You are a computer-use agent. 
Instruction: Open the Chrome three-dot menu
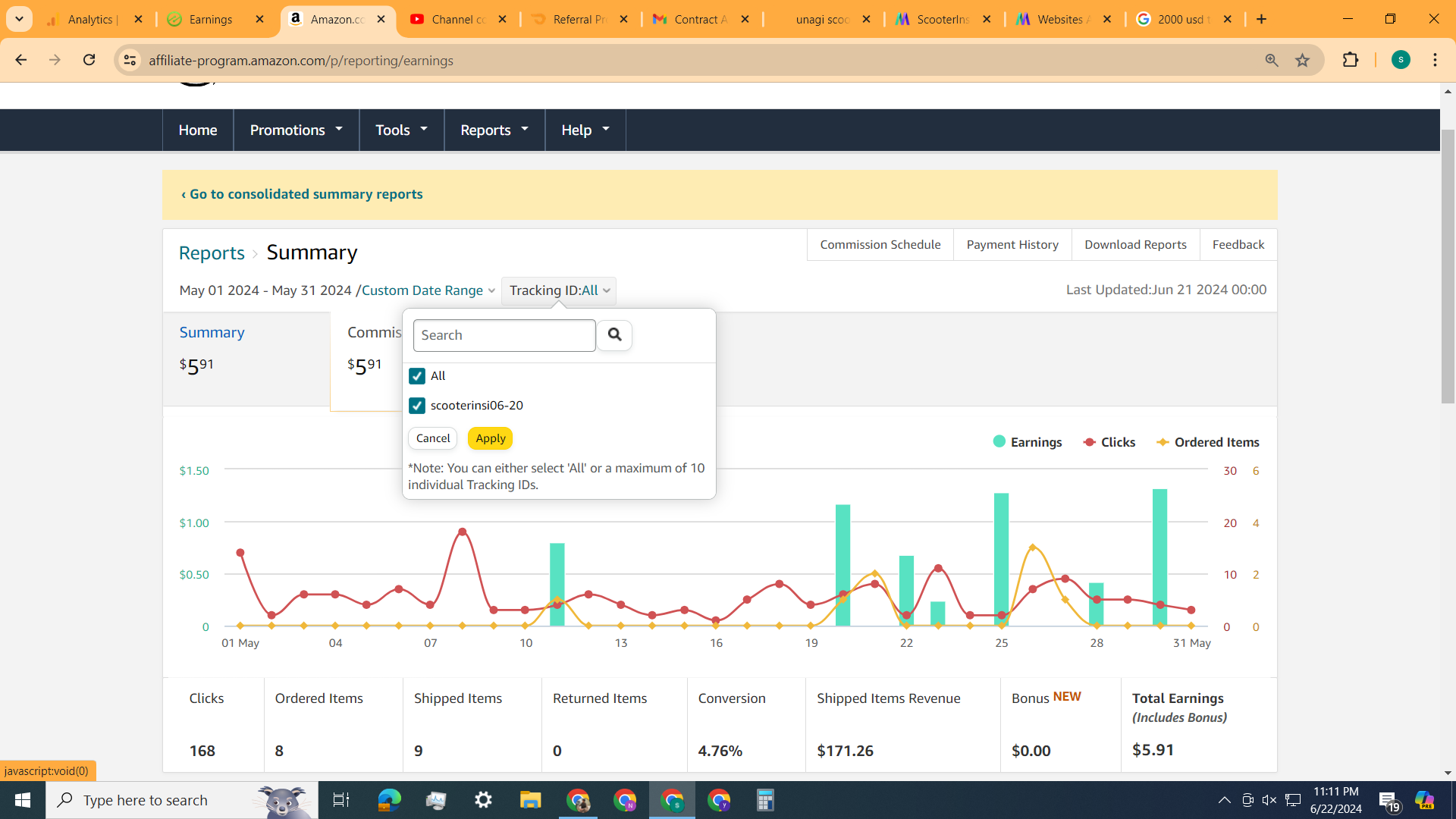click(x=1435, y=60)
